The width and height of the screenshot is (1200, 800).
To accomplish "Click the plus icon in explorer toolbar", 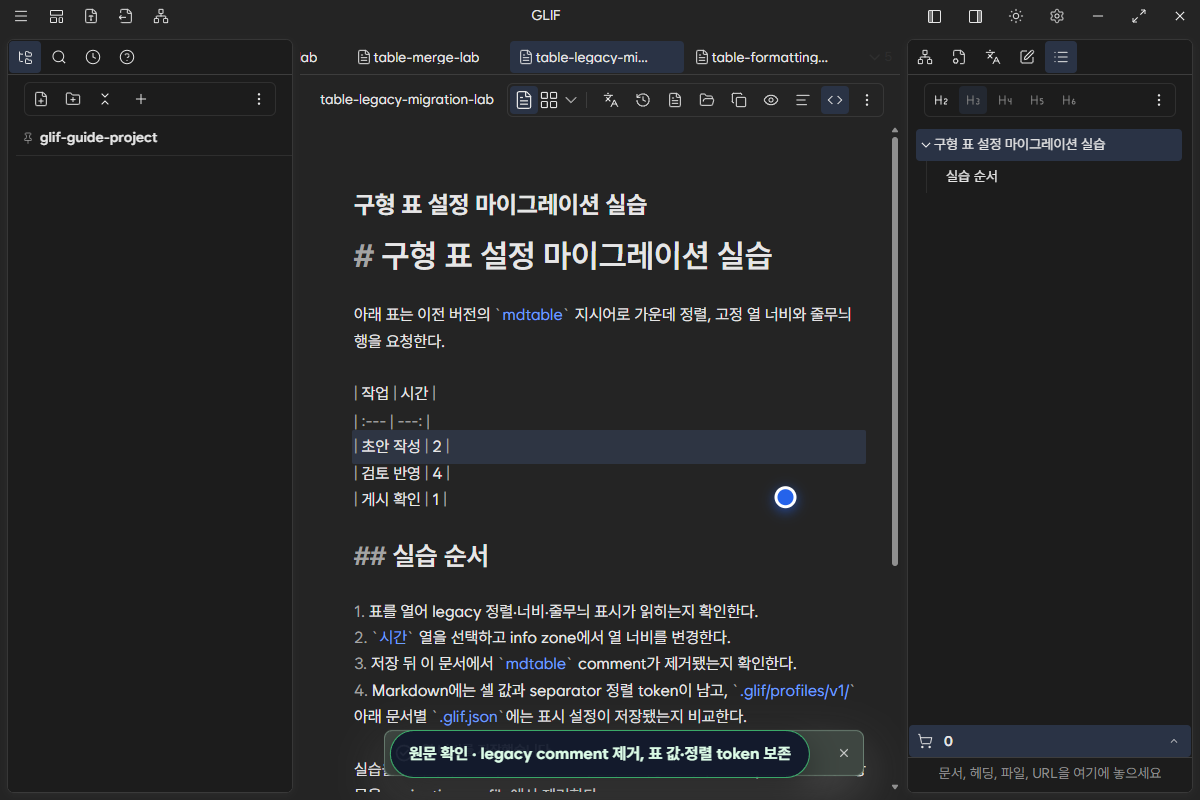I will click(141, 99).
